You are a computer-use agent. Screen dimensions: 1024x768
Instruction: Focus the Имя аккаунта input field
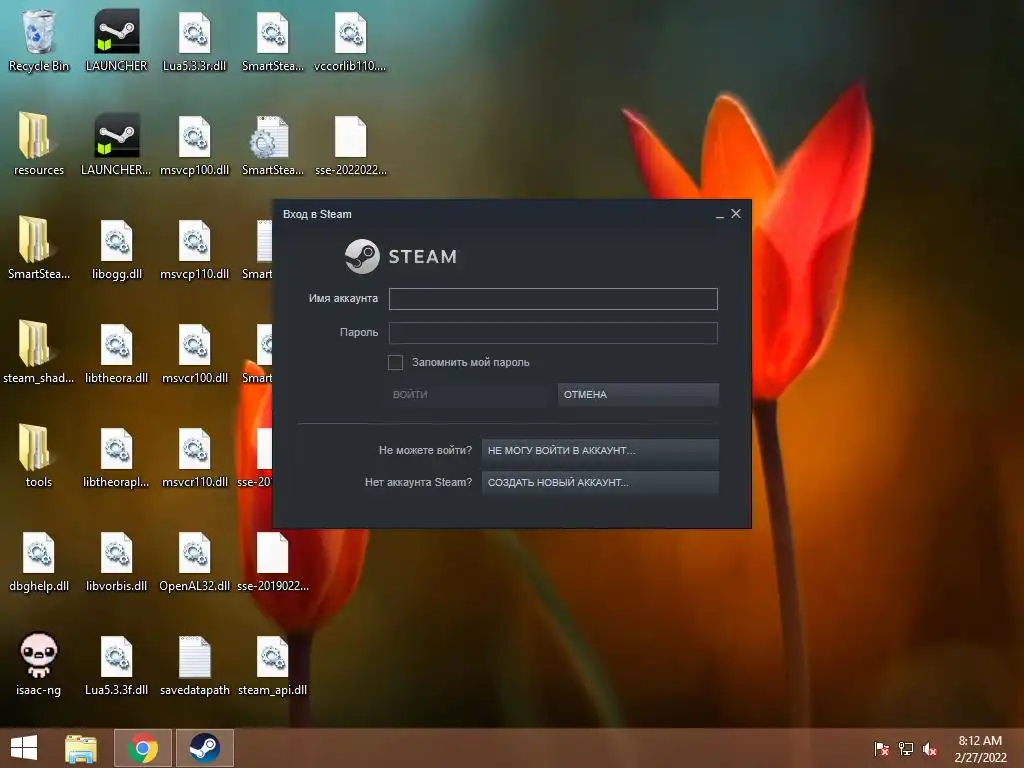click(553, 299)
